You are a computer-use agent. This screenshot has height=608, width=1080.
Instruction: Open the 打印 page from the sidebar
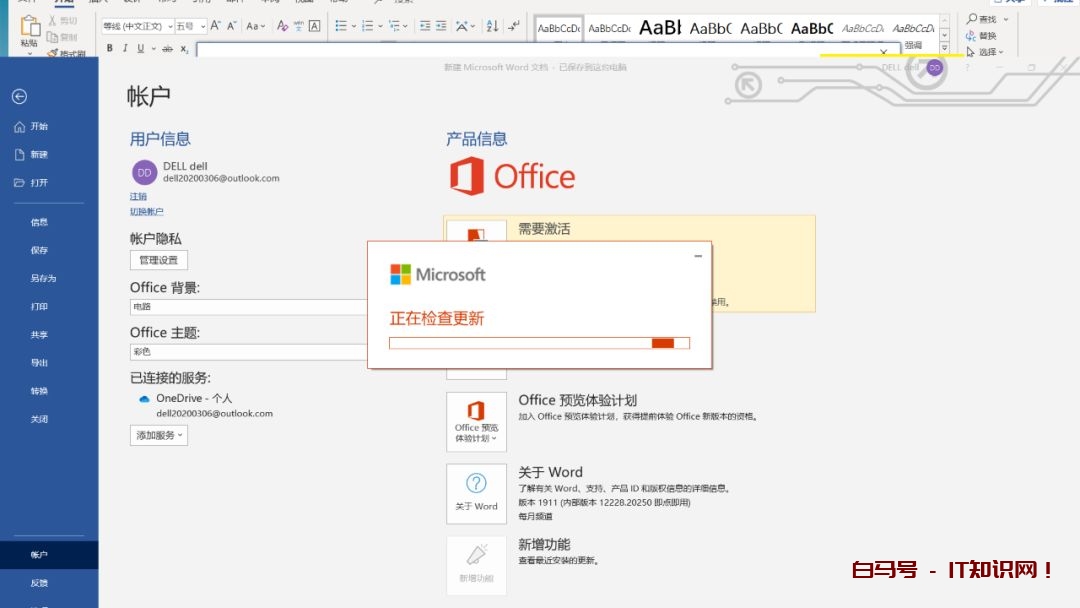(39, 307)
